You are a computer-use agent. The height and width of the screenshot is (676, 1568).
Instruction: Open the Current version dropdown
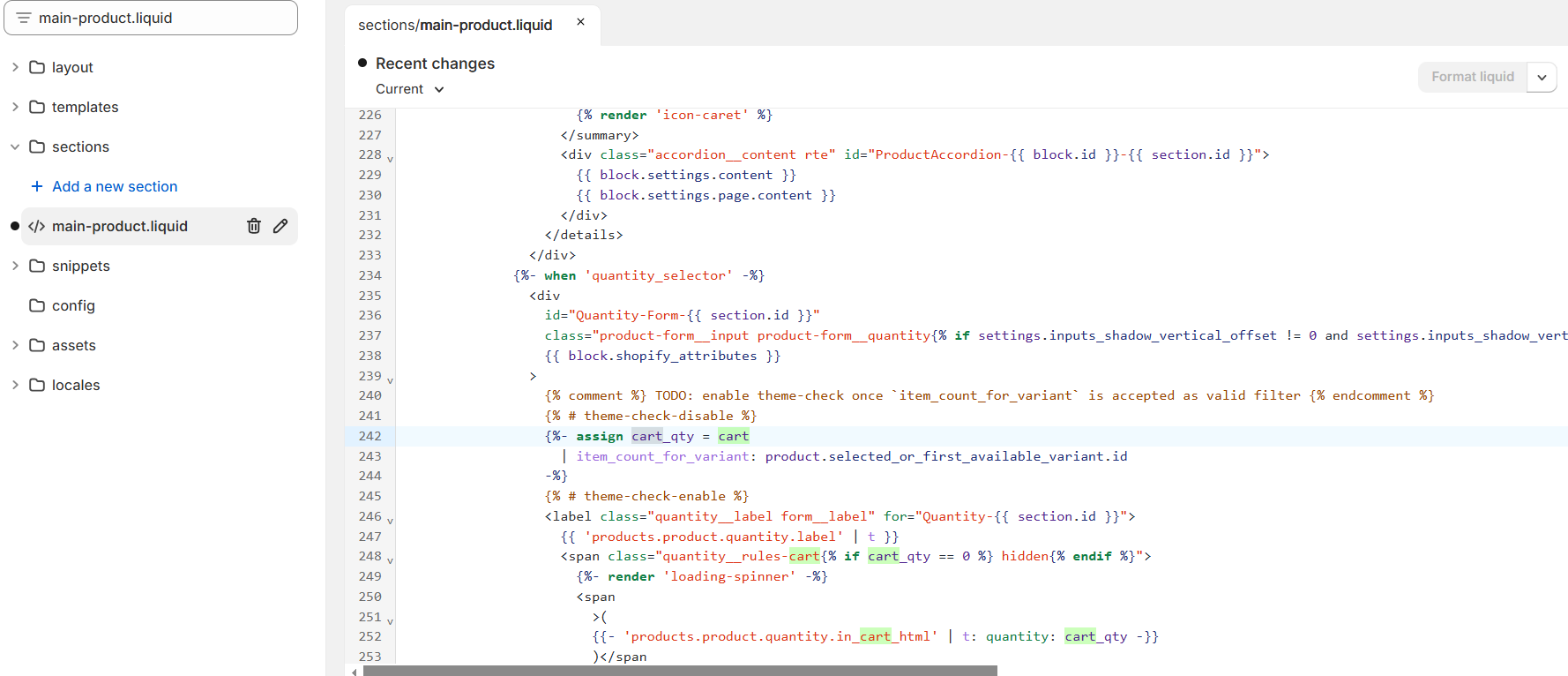pyautogui.click(x=410, y=89)
